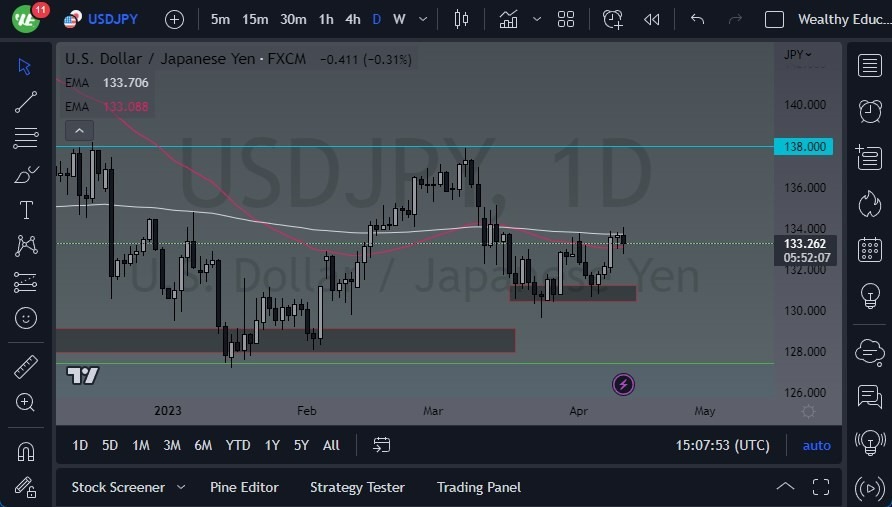Add symbol to compare with plus icon
Viewport: 892px width, 507px height.
[x=174, y=20]
